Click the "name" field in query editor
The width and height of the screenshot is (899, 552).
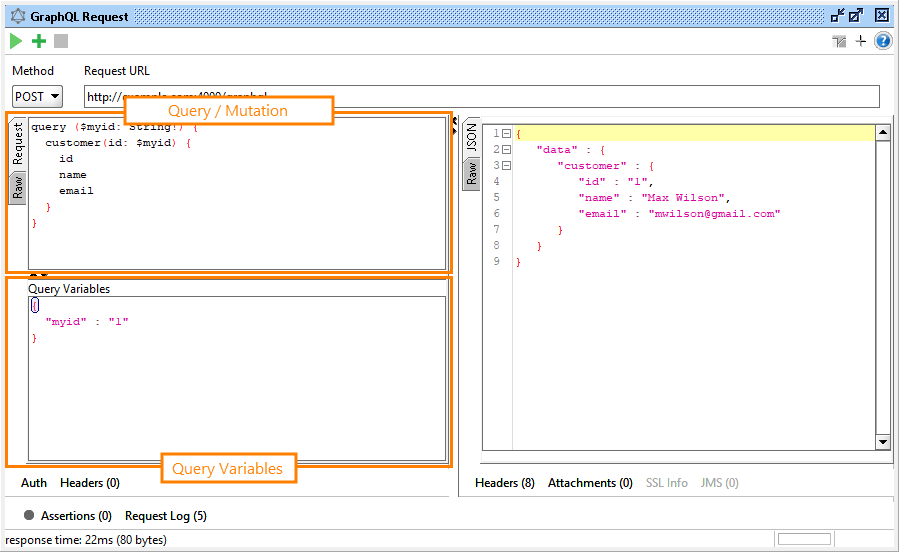point(72,175)
